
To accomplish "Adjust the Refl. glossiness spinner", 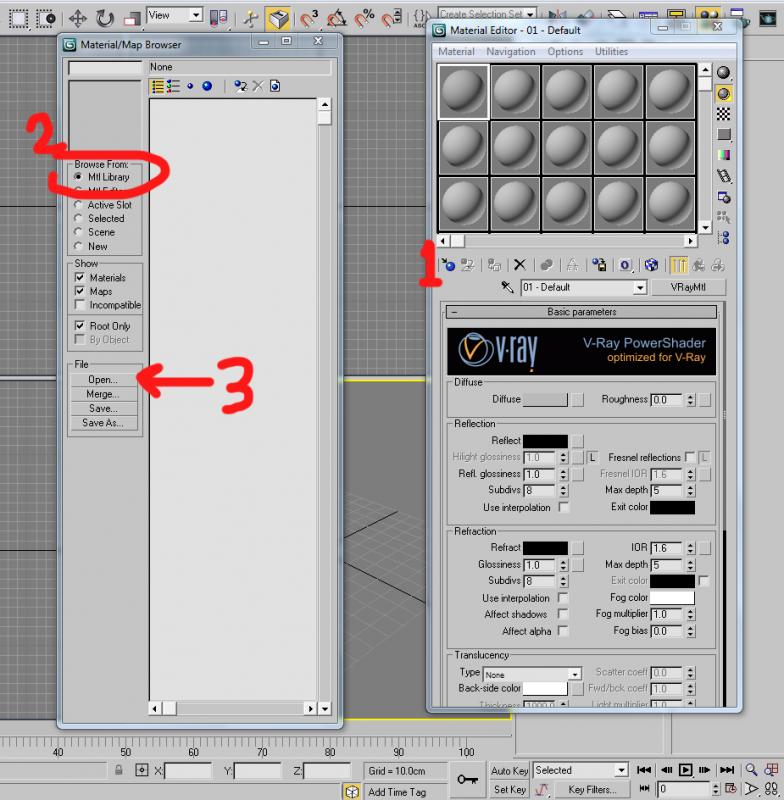I will click(563, 474).
